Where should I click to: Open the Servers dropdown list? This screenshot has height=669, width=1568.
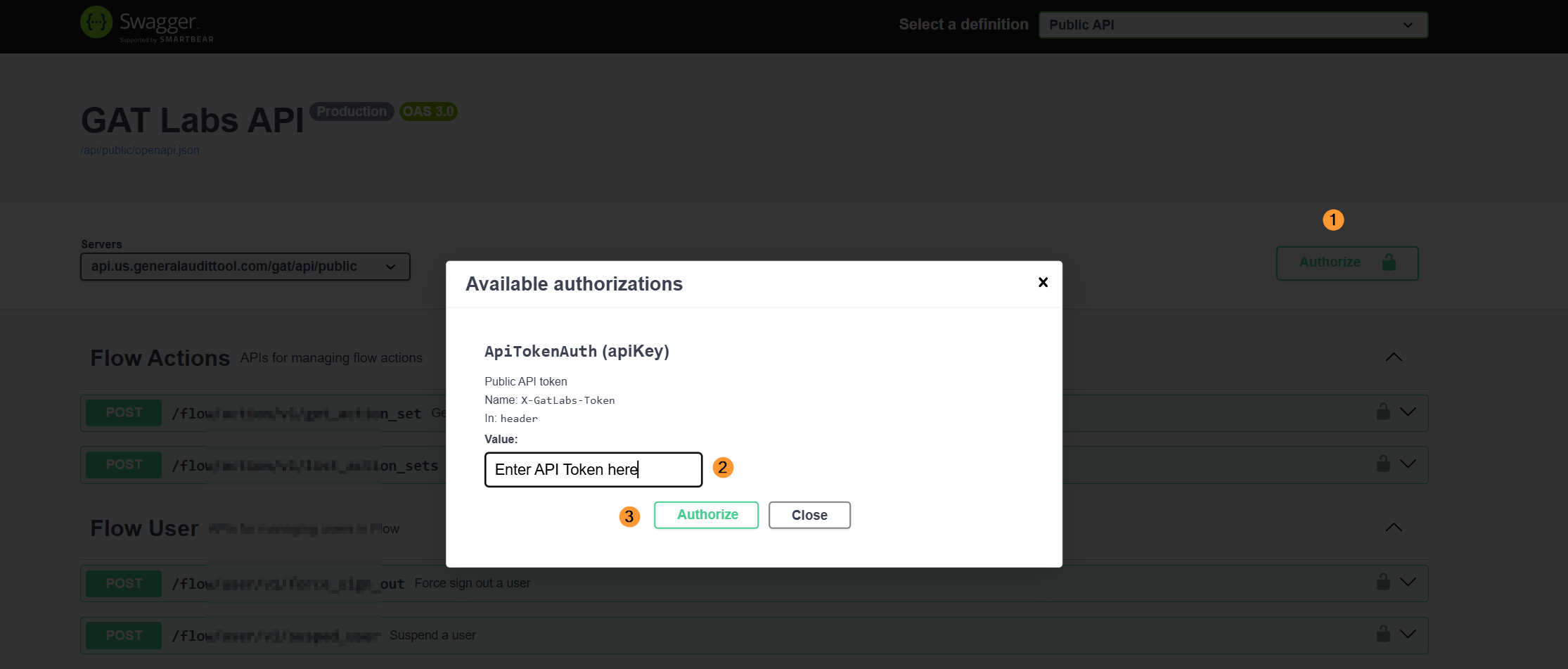tap(245, 267)
